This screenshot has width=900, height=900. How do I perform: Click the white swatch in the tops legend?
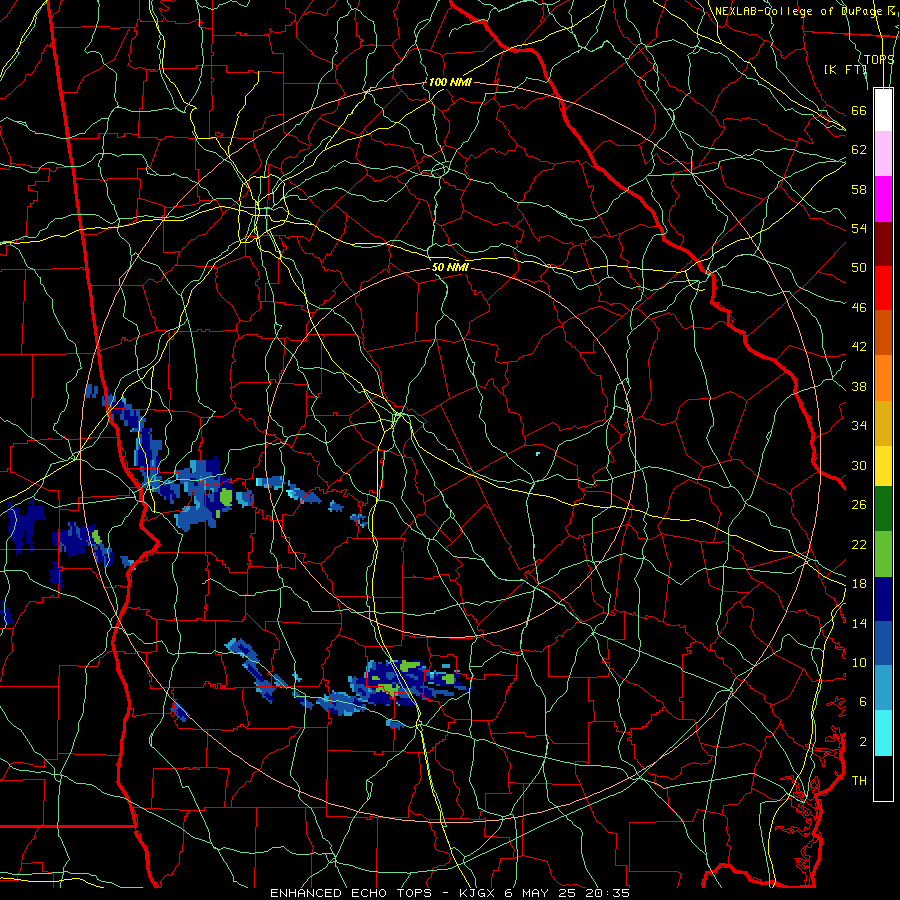[883, 110]
